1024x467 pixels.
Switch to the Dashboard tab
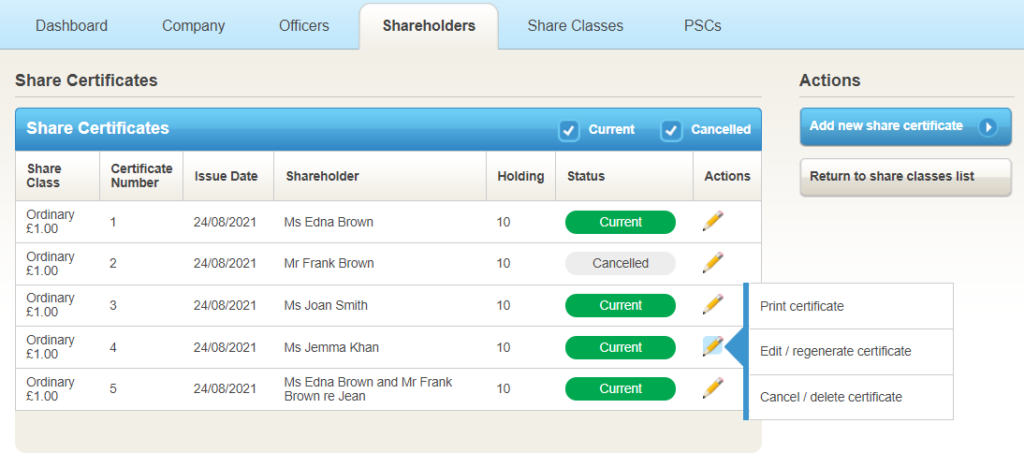71,25
